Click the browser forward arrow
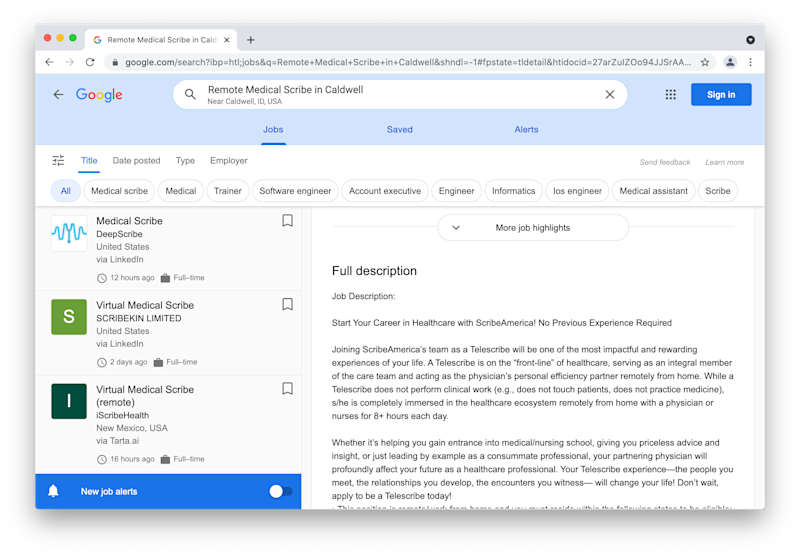The image size is (800, 556). tap(70, 62)
